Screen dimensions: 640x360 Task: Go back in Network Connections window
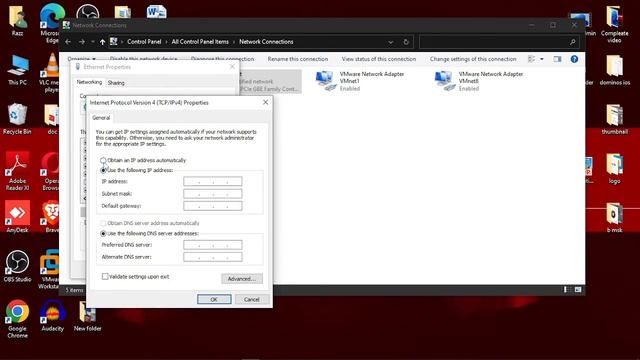point(68,42)
